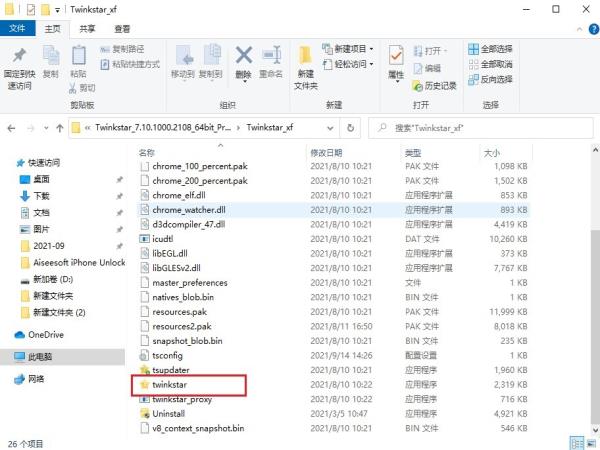This screenshot has width=600, height=450.
Task: Open the File tab
Action: [x=18, y=29]
